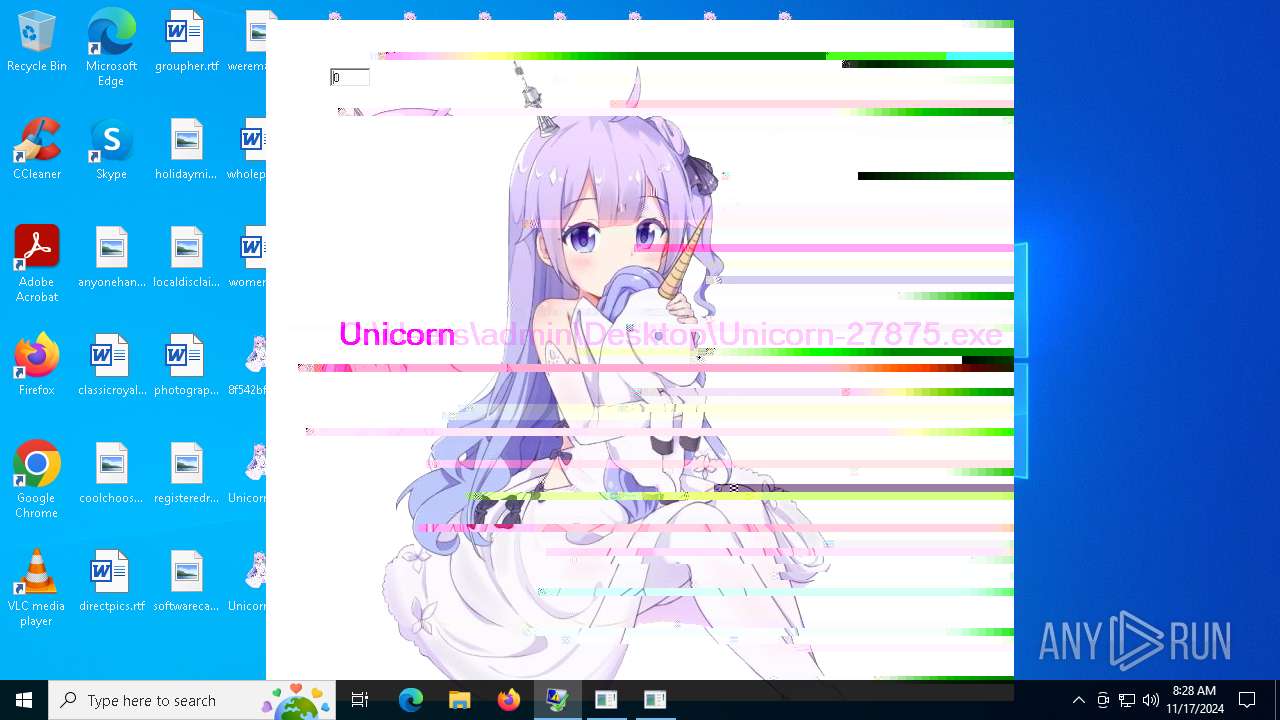This screenshot has height=720, width=1280.
Task: Switch to the highlighted running app on taskbar
Action: (x=558, y=700)
